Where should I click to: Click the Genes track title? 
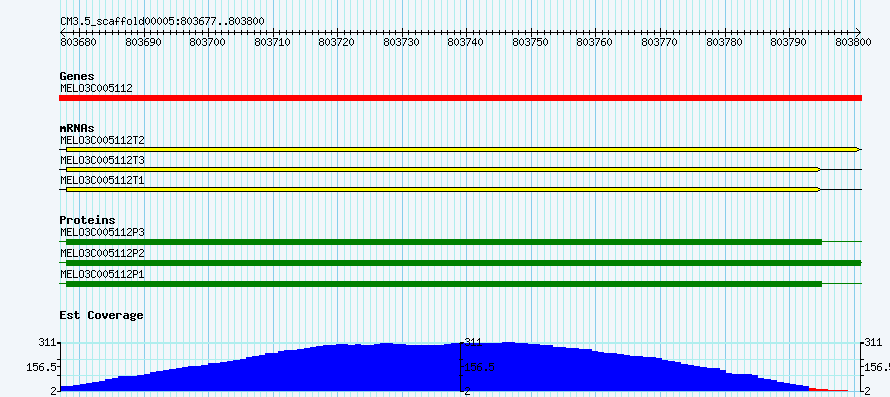click(77, 76)
